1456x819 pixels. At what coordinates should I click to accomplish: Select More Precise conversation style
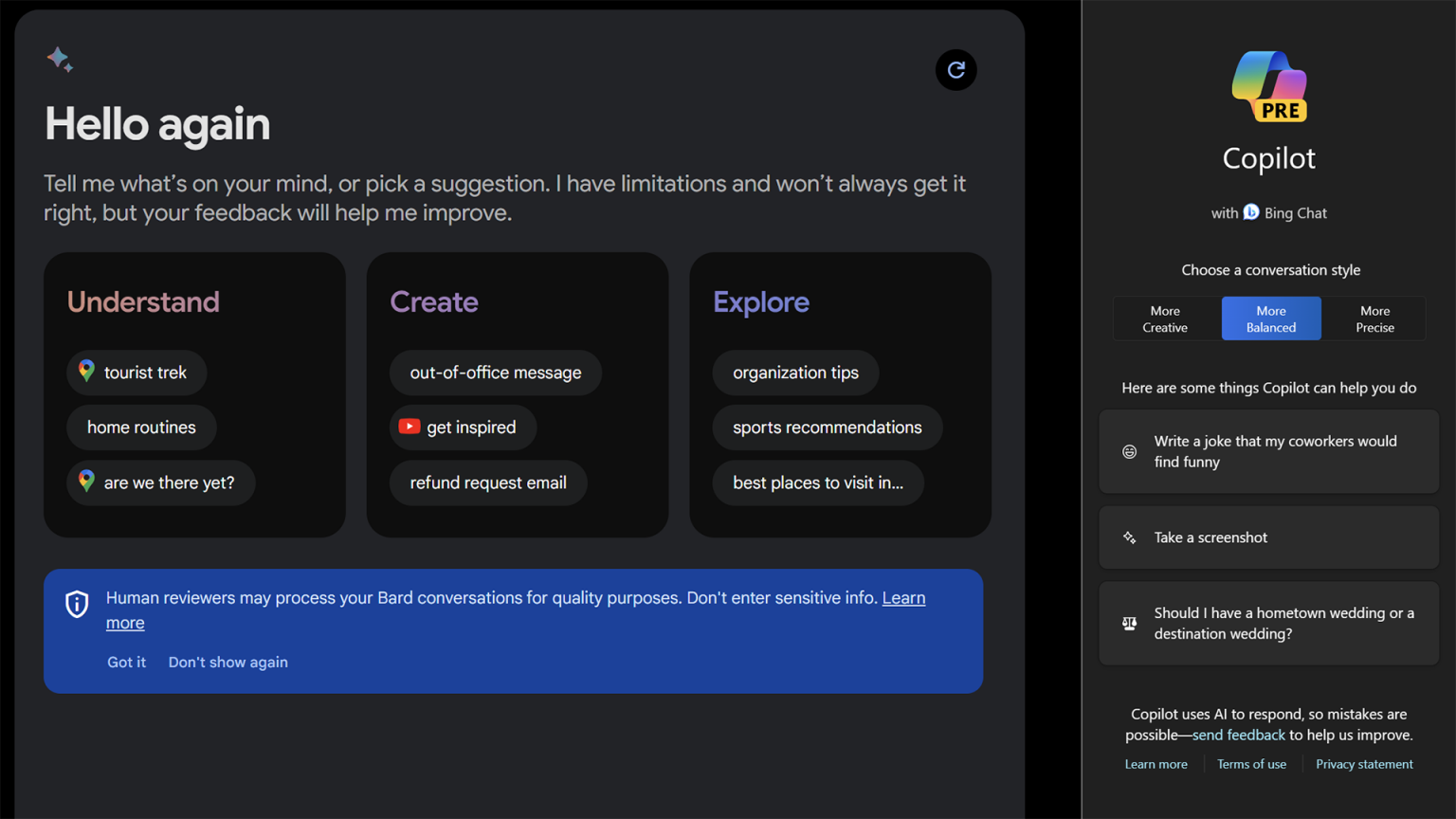(x=1374, y=318)
